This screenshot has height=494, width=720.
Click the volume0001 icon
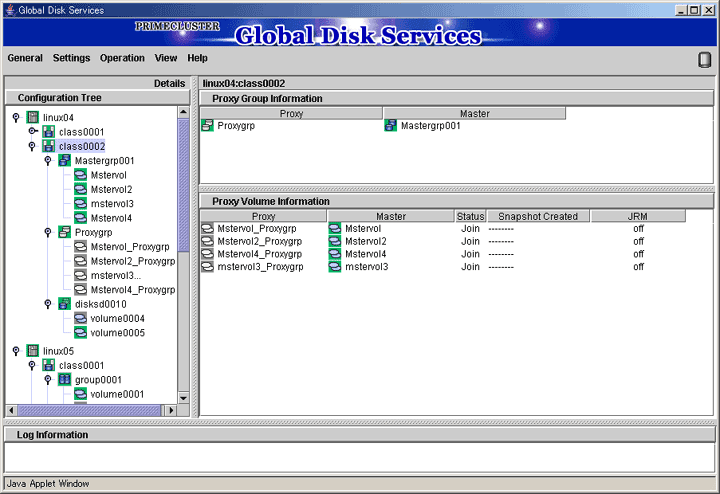80,394
